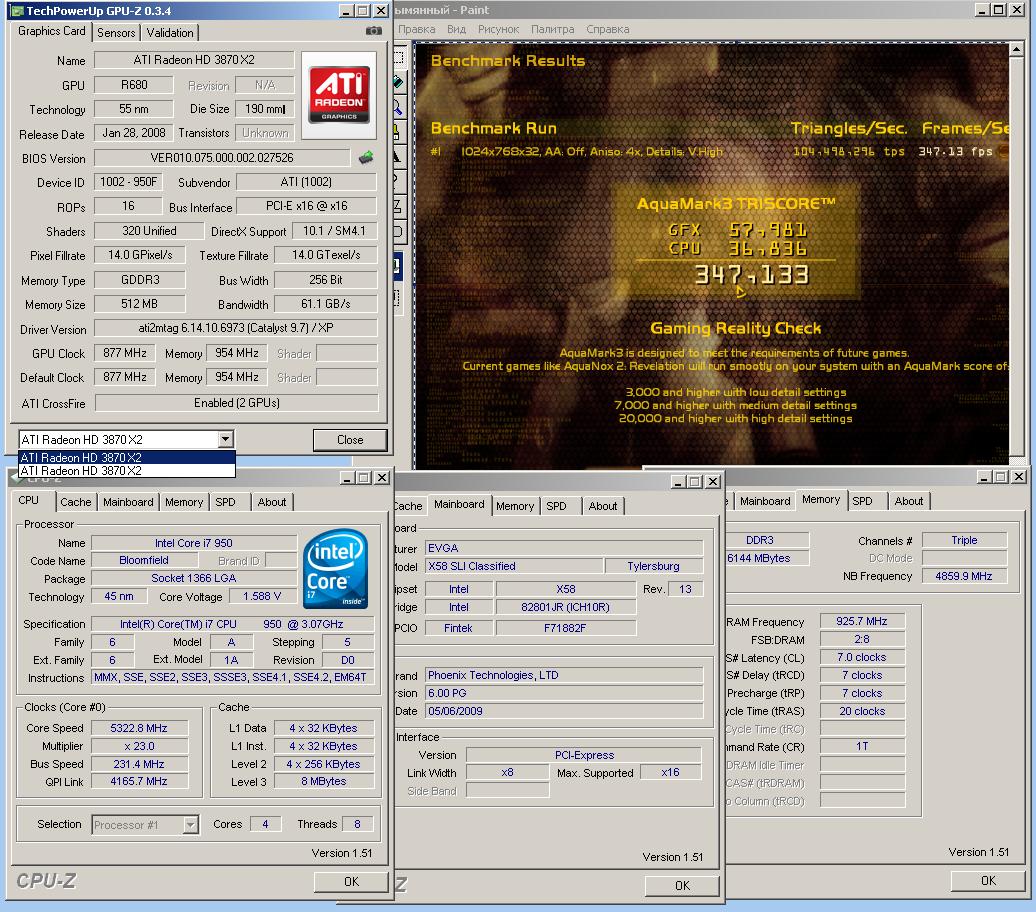Open the Справка menu in Paint

607,29
